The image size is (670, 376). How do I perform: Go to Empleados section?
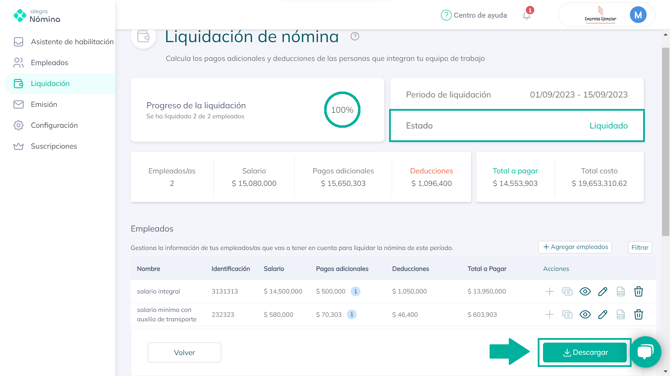[49, 62]
